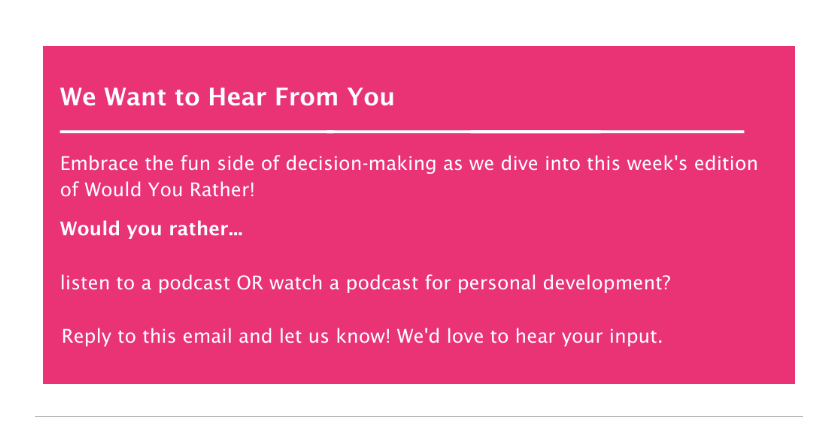
Task: Click the 'of Would You Rather!' text
Action: pyautogui.click(x=158, y=190)
